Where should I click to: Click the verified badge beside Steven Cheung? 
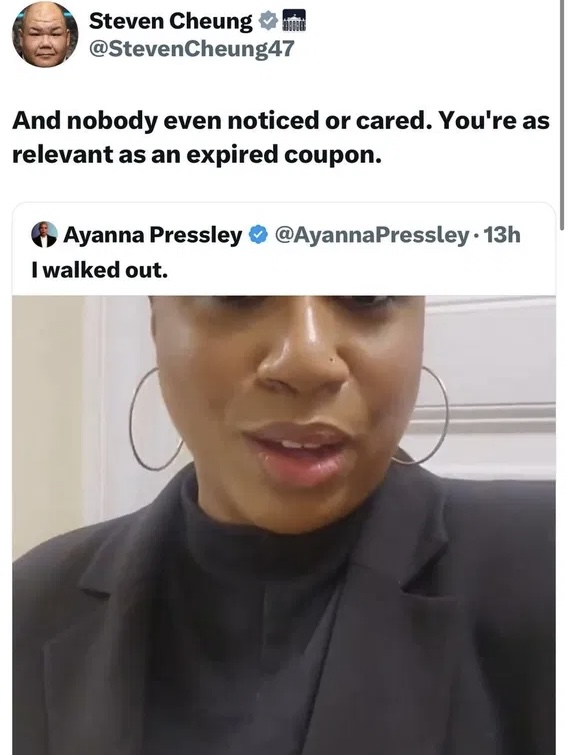268,21
